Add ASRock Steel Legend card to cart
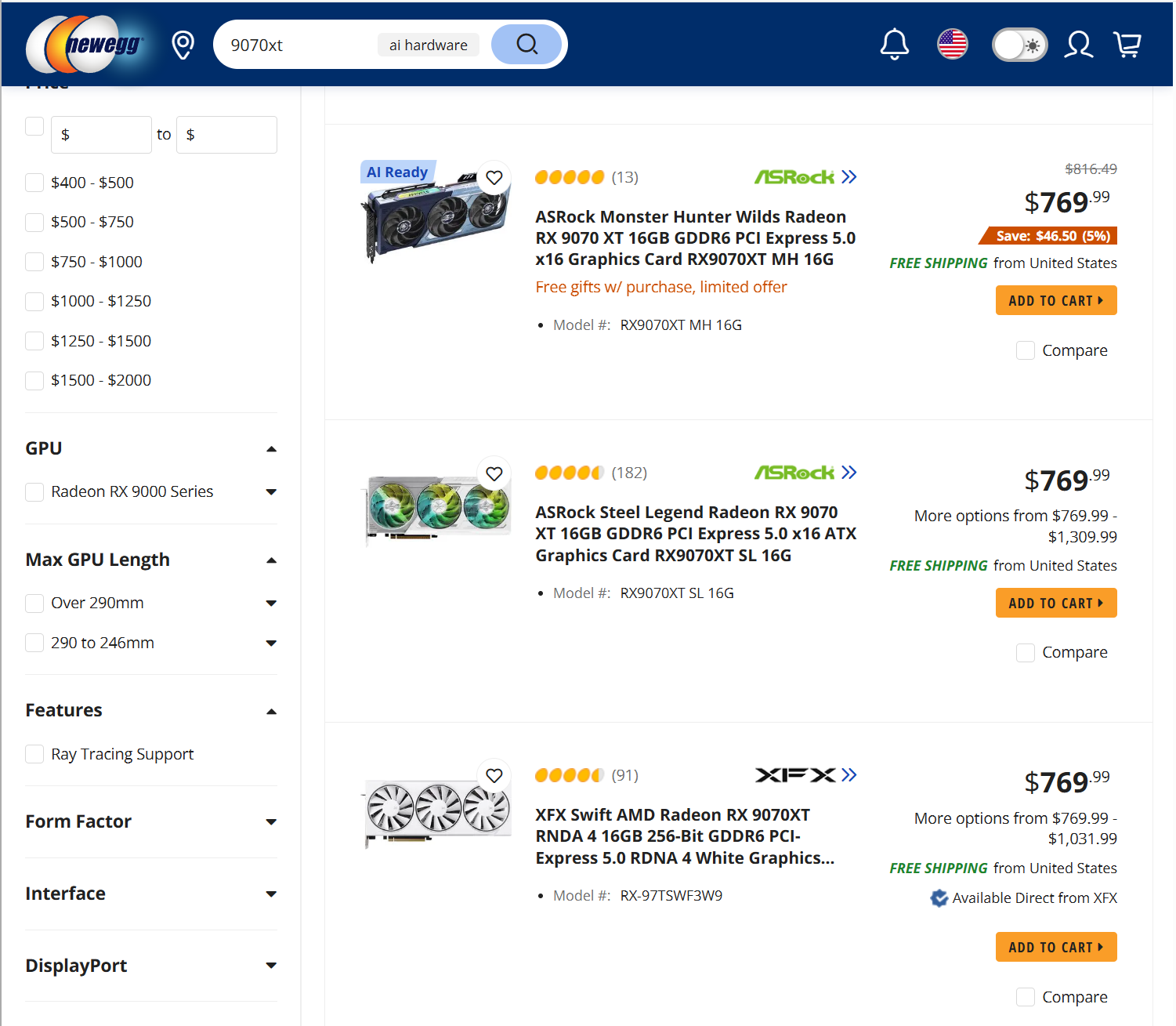Viewport: 1176px width, 1026px height. pos(1056,603)
